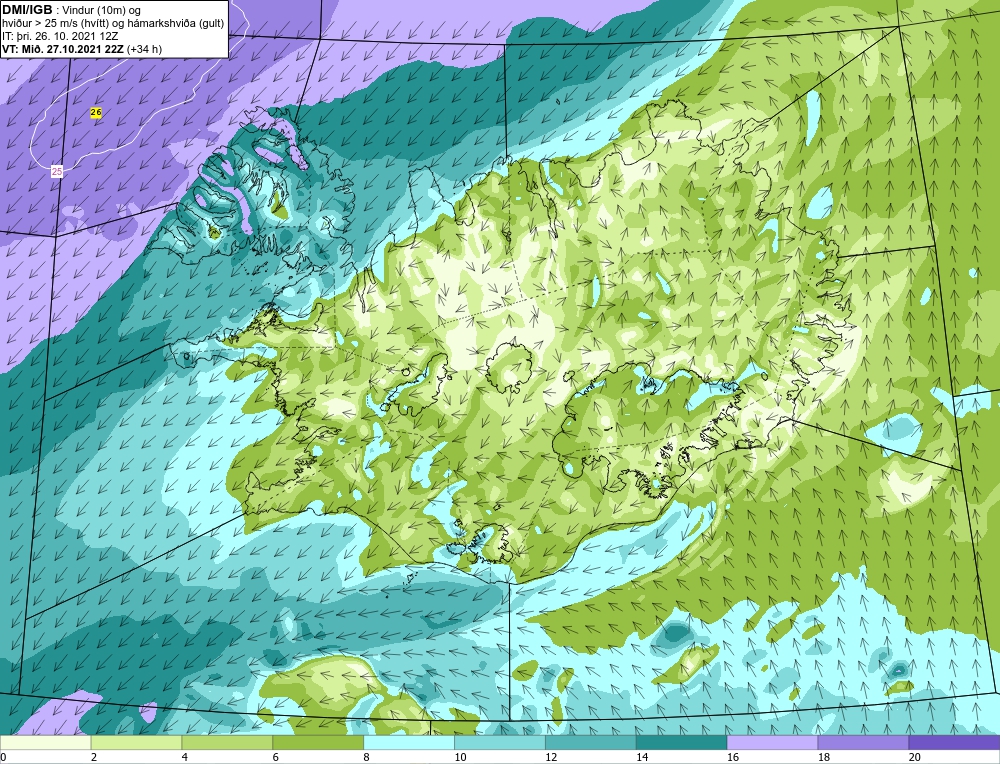1000x764 pixels.
Task: Select the light cyan 8–10 legend swatch
Action: click(x=409, y=743)
